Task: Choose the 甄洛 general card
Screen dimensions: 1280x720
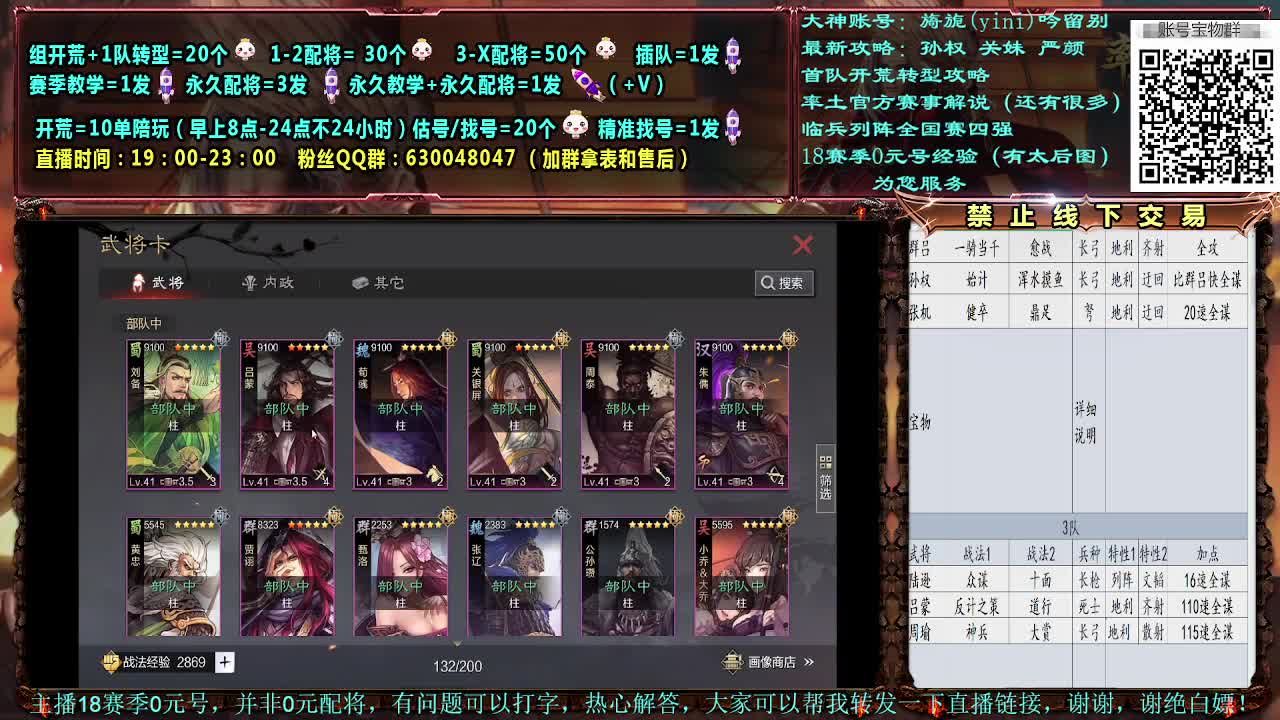Action: [400, 576]
